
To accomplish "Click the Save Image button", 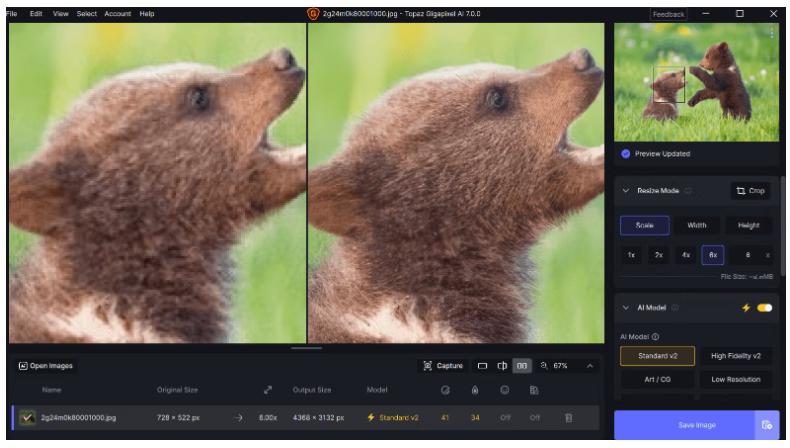I will [x=682, y=425].
